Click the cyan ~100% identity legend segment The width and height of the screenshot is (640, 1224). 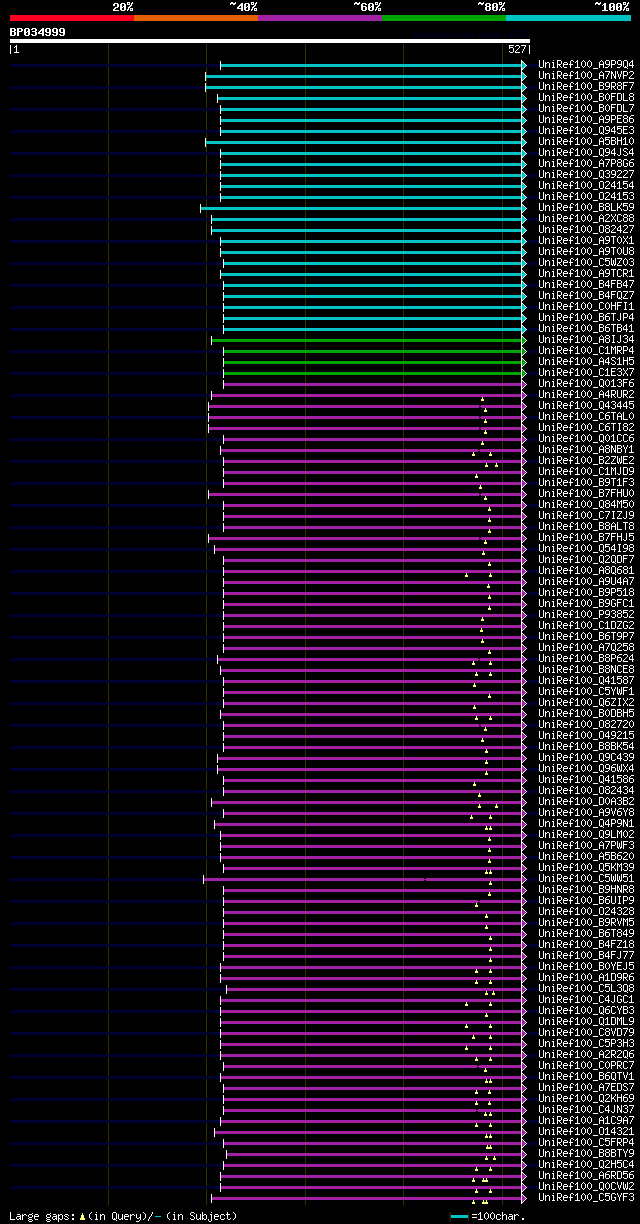click(x=568, y=18)
